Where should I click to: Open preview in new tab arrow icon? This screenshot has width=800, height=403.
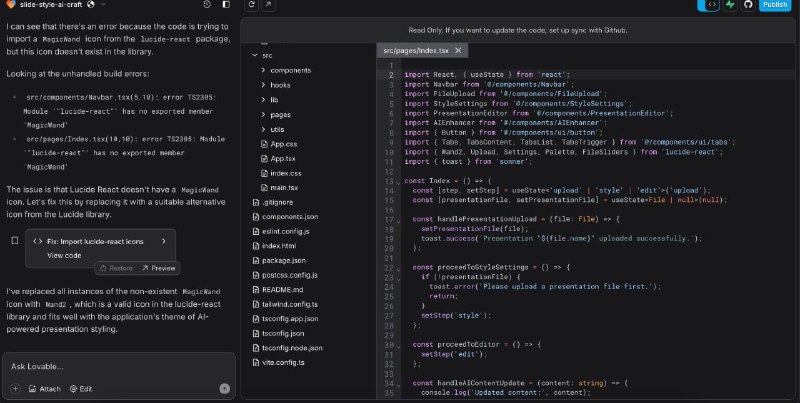pos(268,5)
